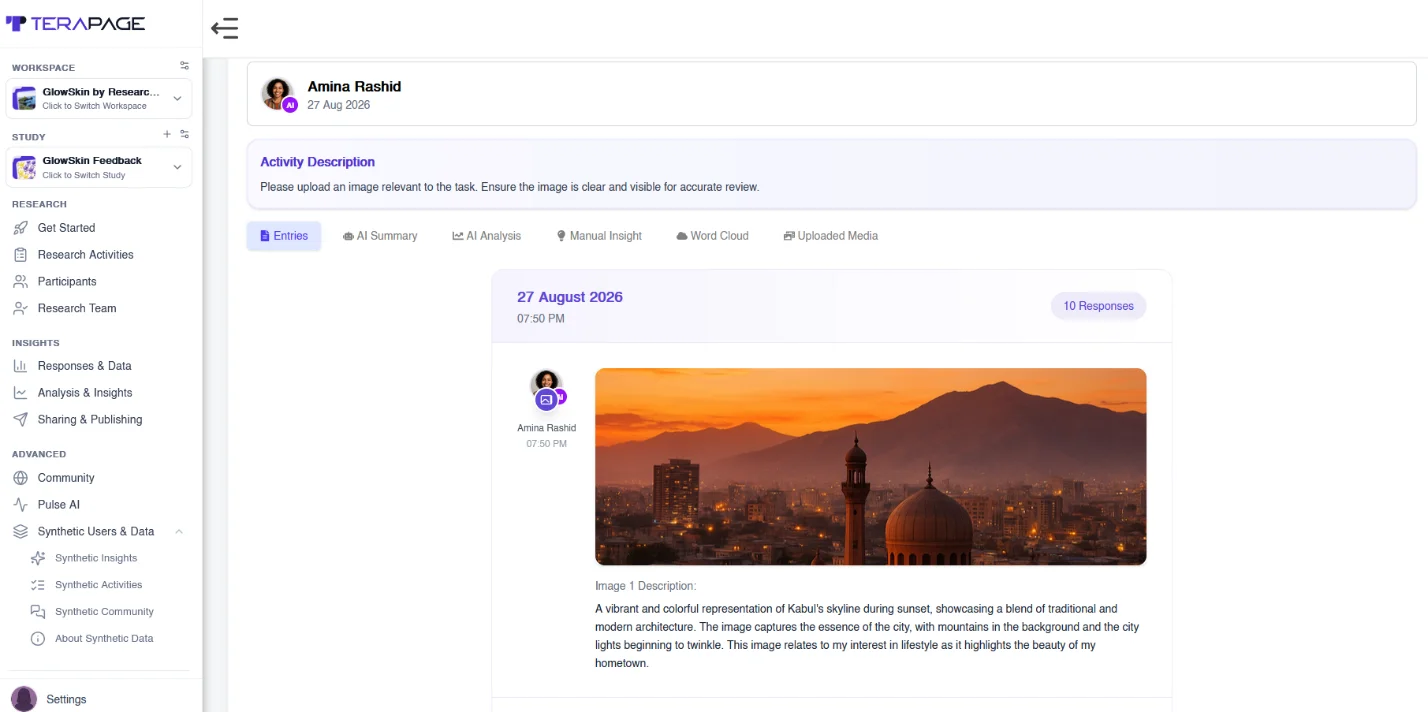View the Uploaded Media tab
This screenshot has width=1428, height=712.
pos(831,236)
